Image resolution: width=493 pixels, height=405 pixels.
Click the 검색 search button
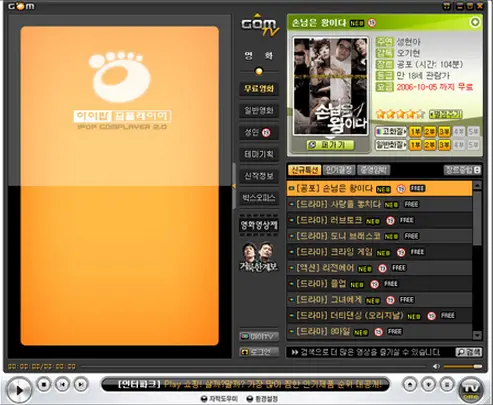click(x=469, y=352)
